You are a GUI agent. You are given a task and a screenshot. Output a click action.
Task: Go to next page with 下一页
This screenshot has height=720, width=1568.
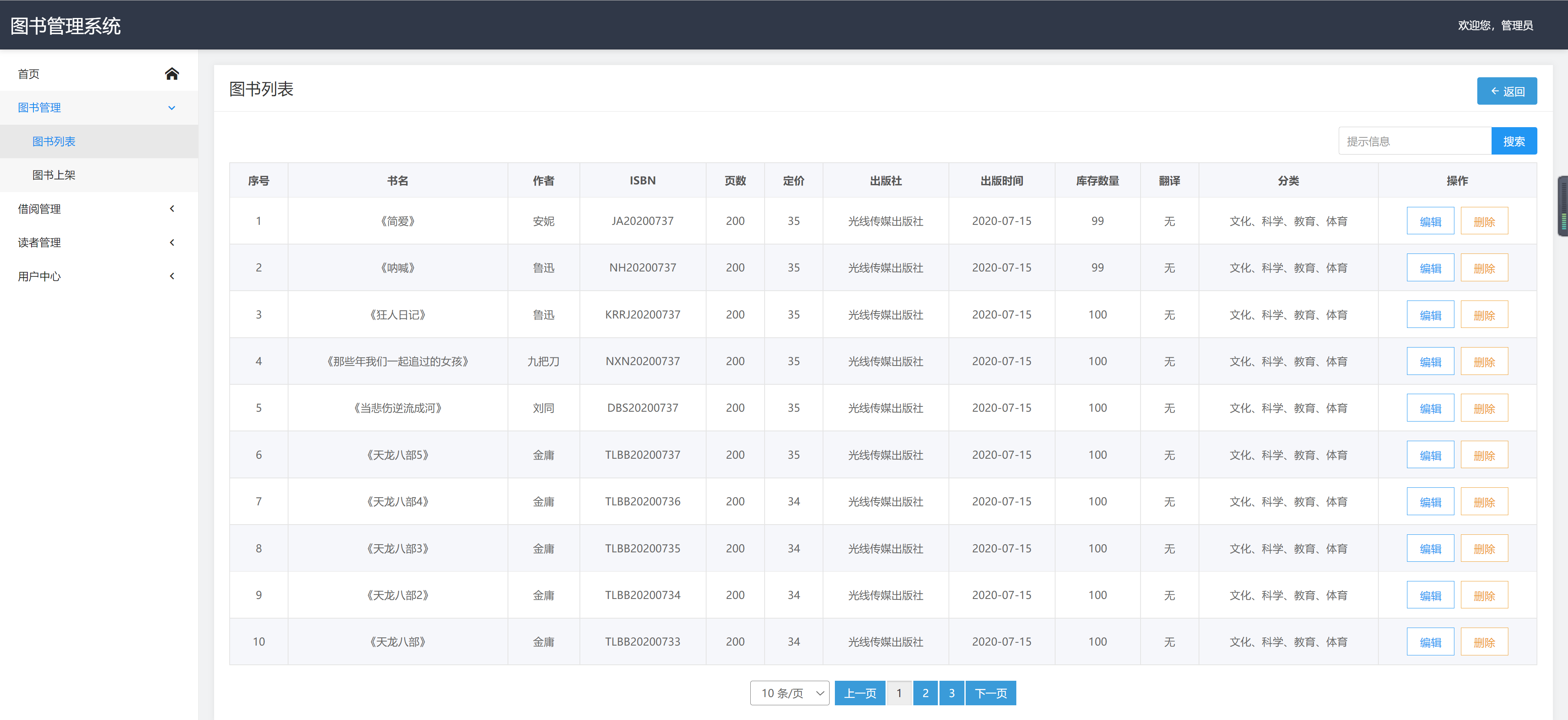pyautogui.click(x=990, y=693)
